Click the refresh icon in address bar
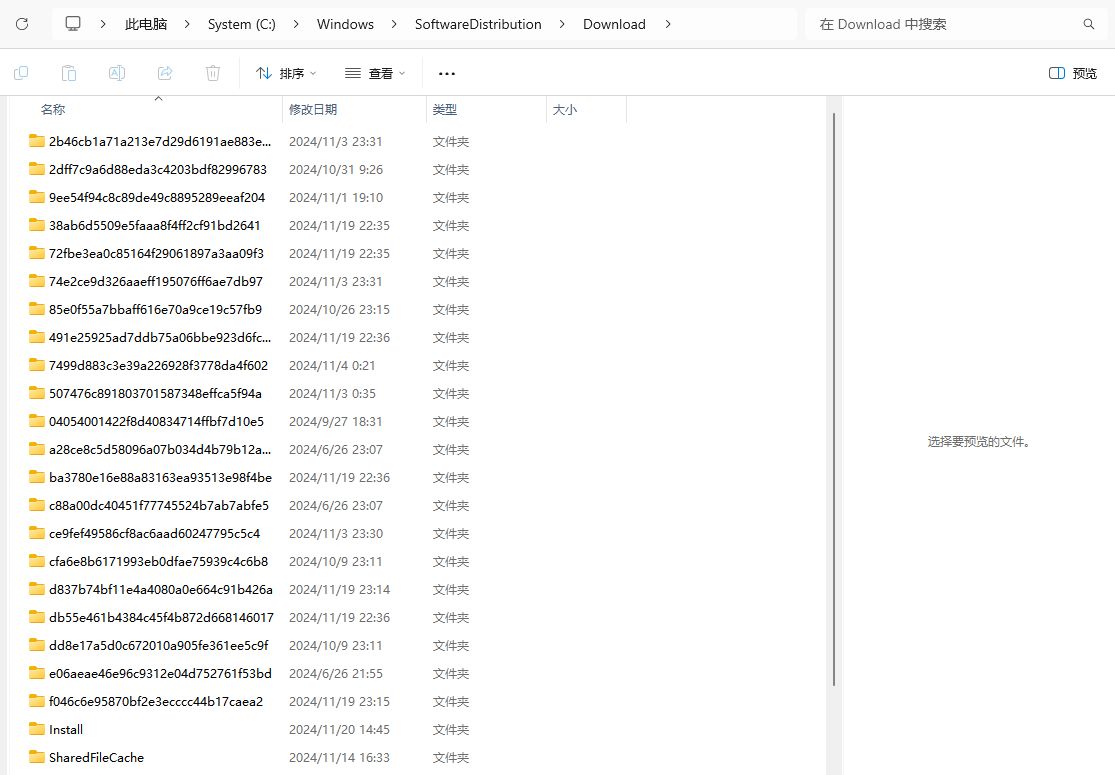This screenshot has width=1115, height=775. point(22,24)
